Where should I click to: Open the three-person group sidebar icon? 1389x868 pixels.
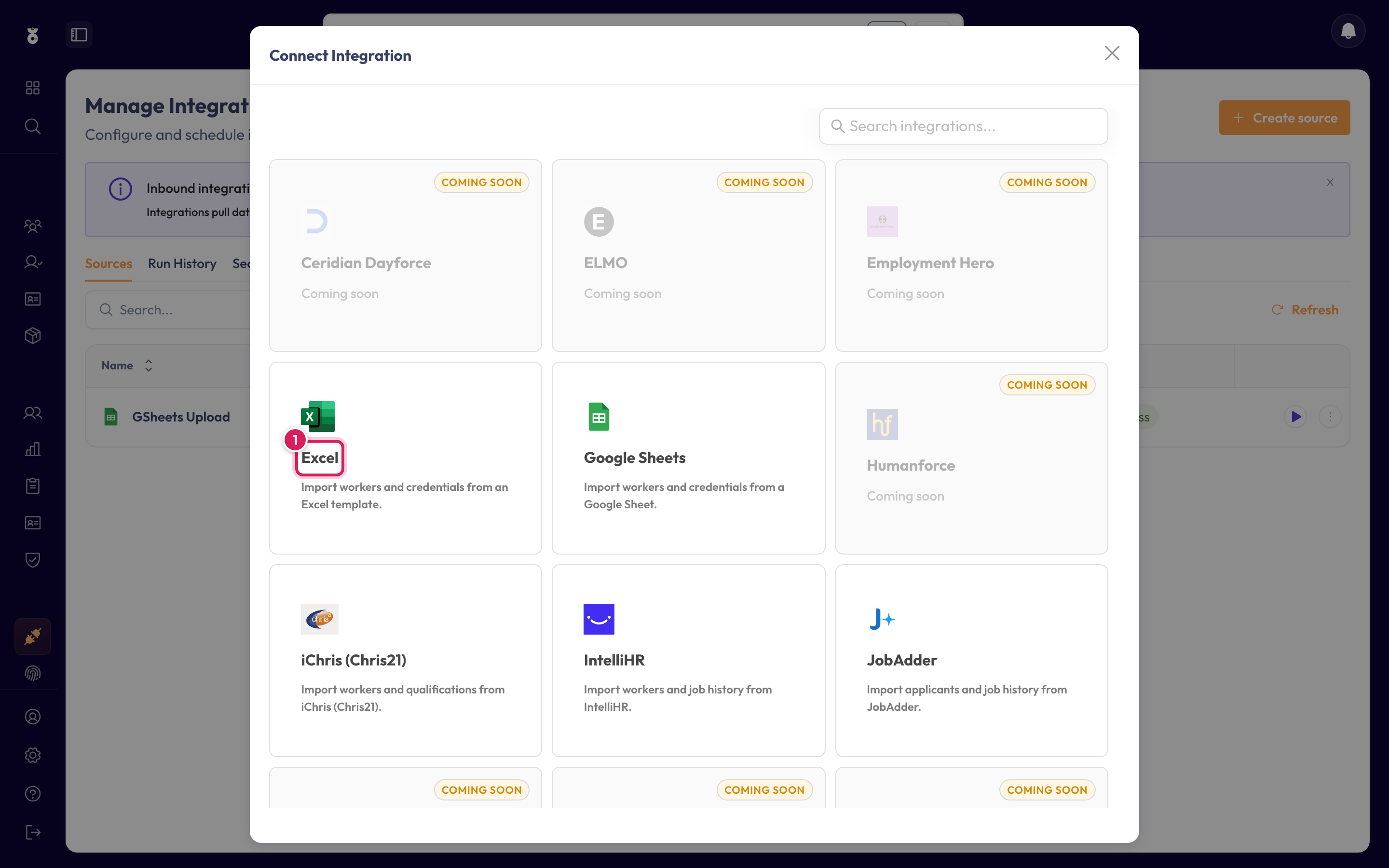[x=33, y=226]
